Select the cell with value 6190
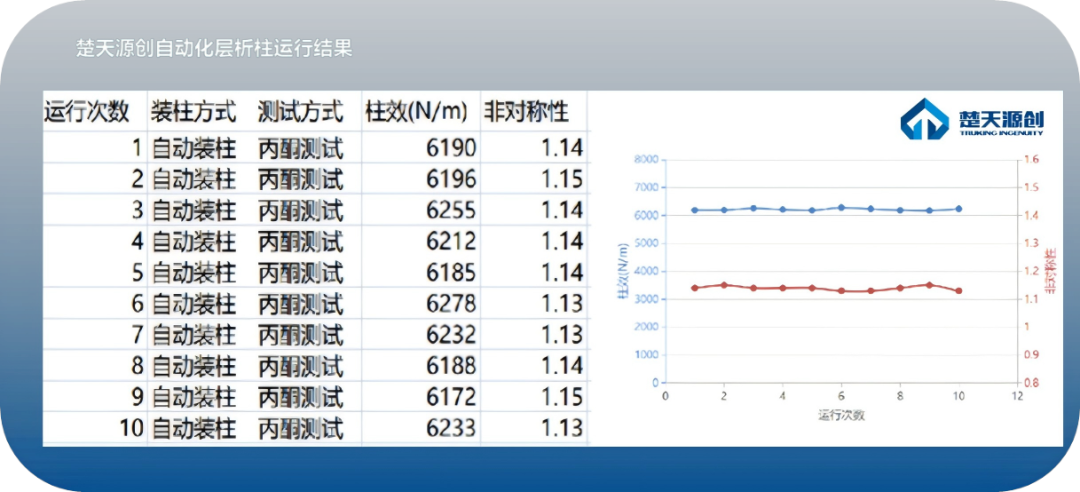This screenshot has width=1080, height=492. [x=451, y=147]
